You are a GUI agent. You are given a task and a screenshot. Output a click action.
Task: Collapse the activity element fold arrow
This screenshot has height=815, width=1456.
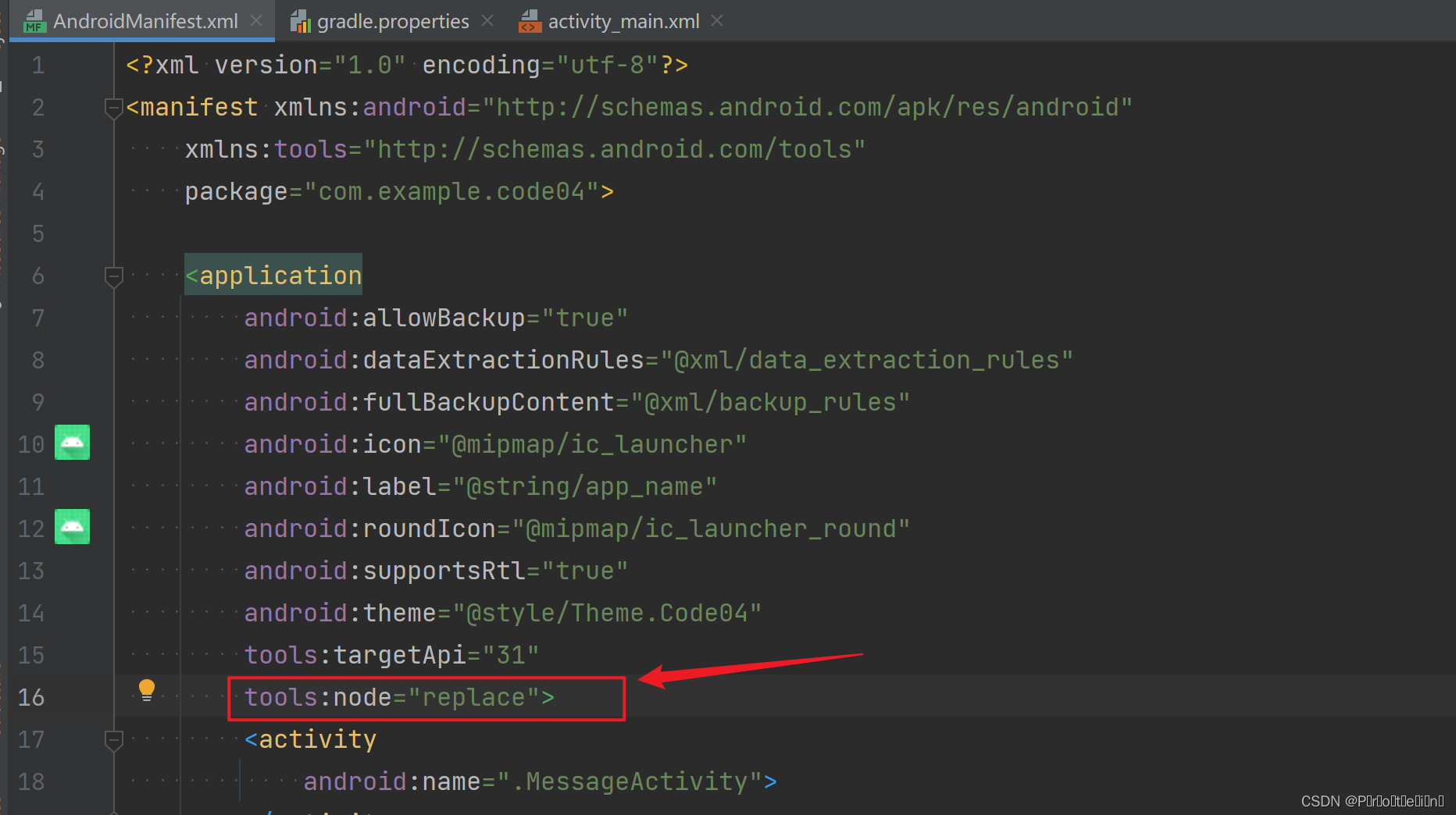[x=113, y=739]
